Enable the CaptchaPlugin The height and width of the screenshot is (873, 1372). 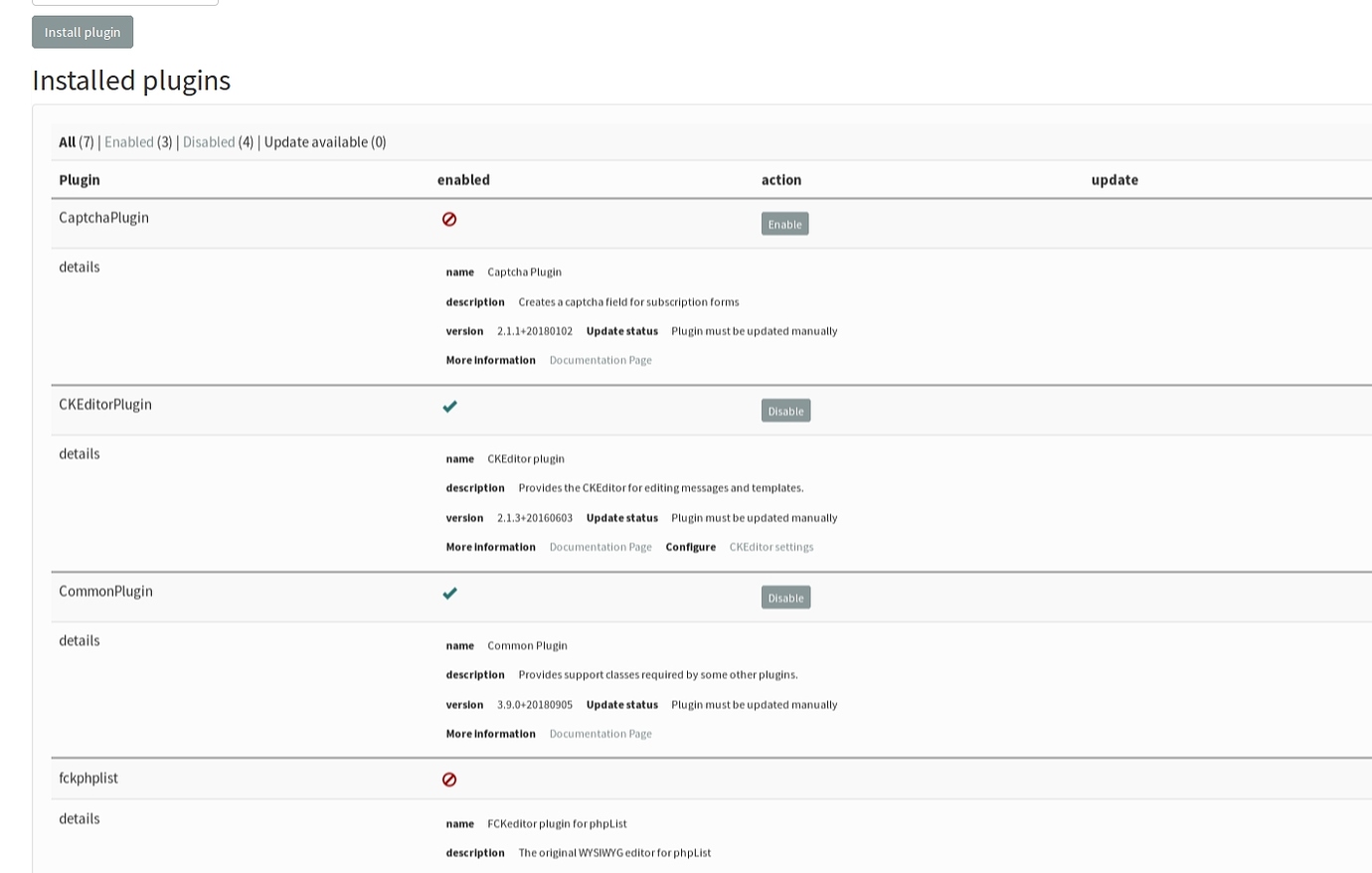click(x=784, y=224)
